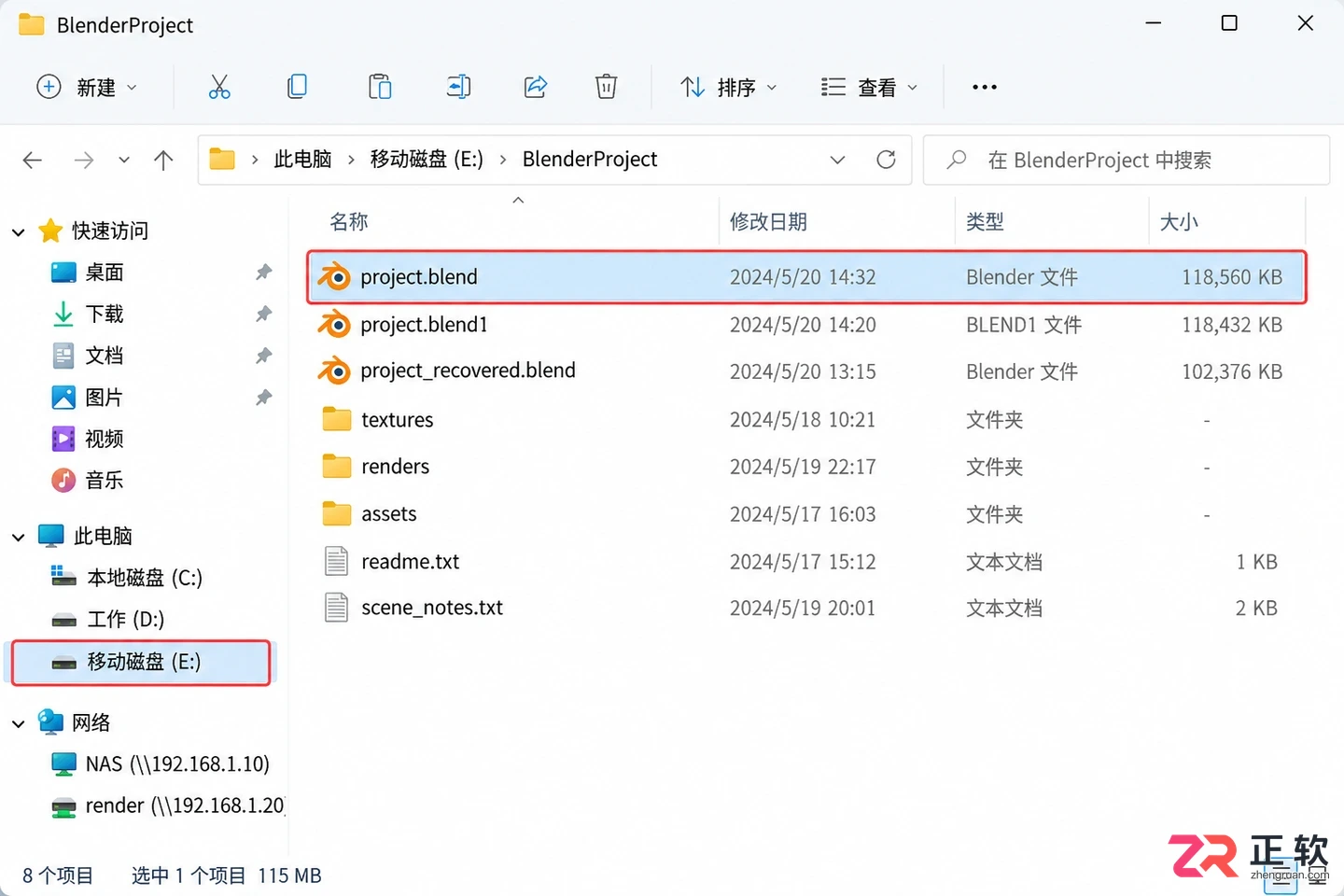Click the pin icon next to 桌面
The width and height of the screenshot is (1344, 896).
(264, 272)
